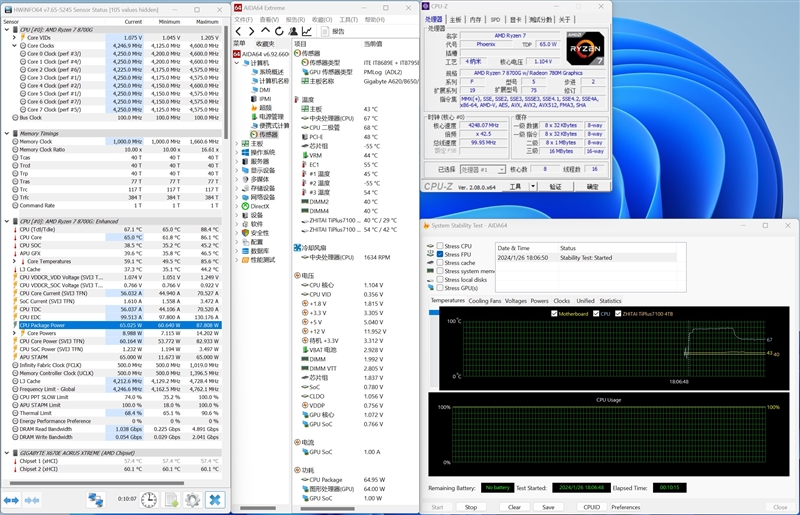This screenshot has width=800, height=515.
Task: Uncheck CPU graph legend checkbox
Action: tap(596, 313)
